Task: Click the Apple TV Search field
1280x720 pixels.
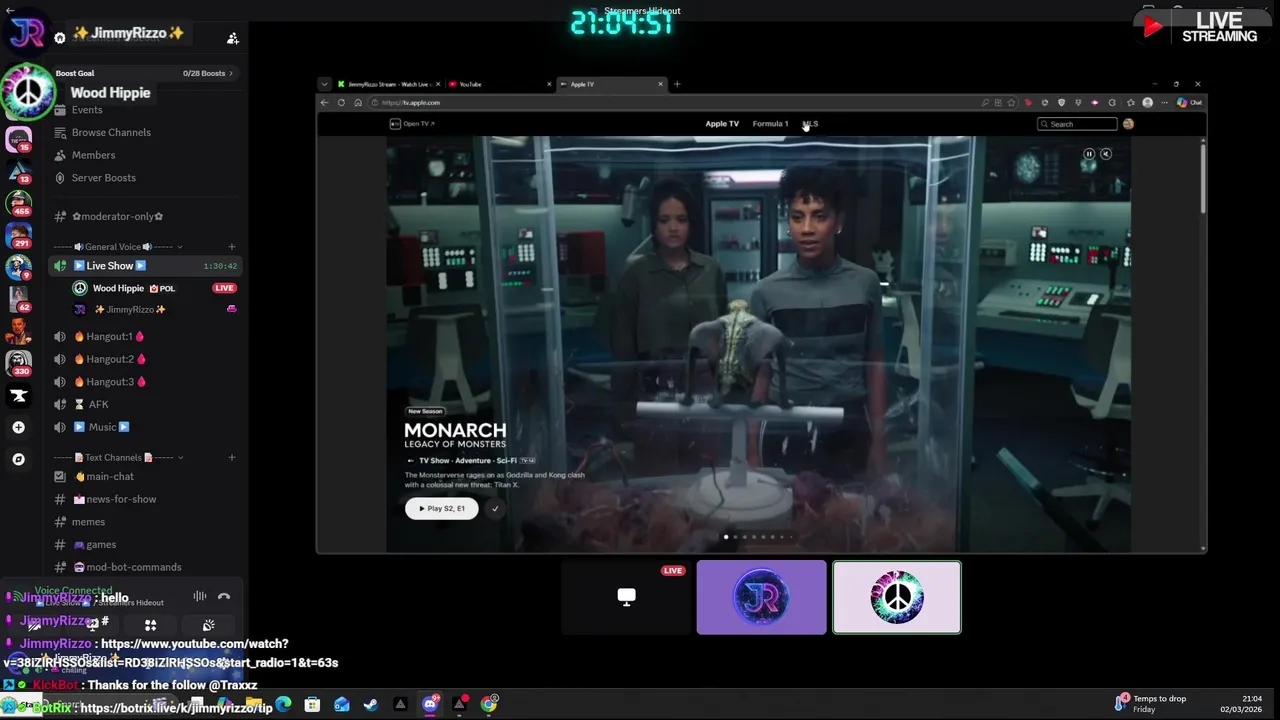Action: point(1077,124)
